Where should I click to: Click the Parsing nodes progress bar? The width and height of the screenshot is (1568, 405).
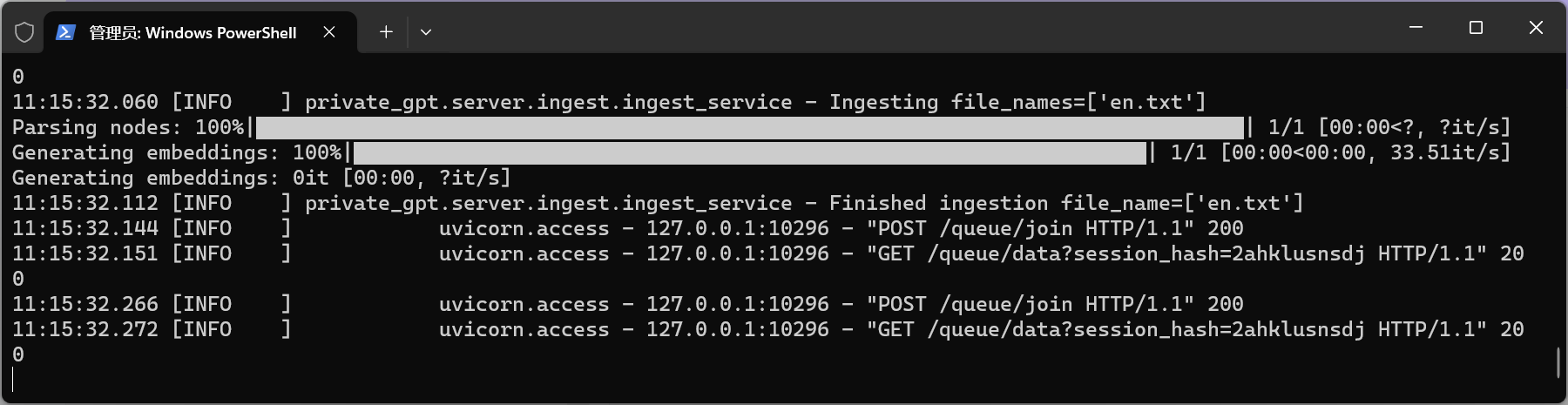tap(750, 127)
